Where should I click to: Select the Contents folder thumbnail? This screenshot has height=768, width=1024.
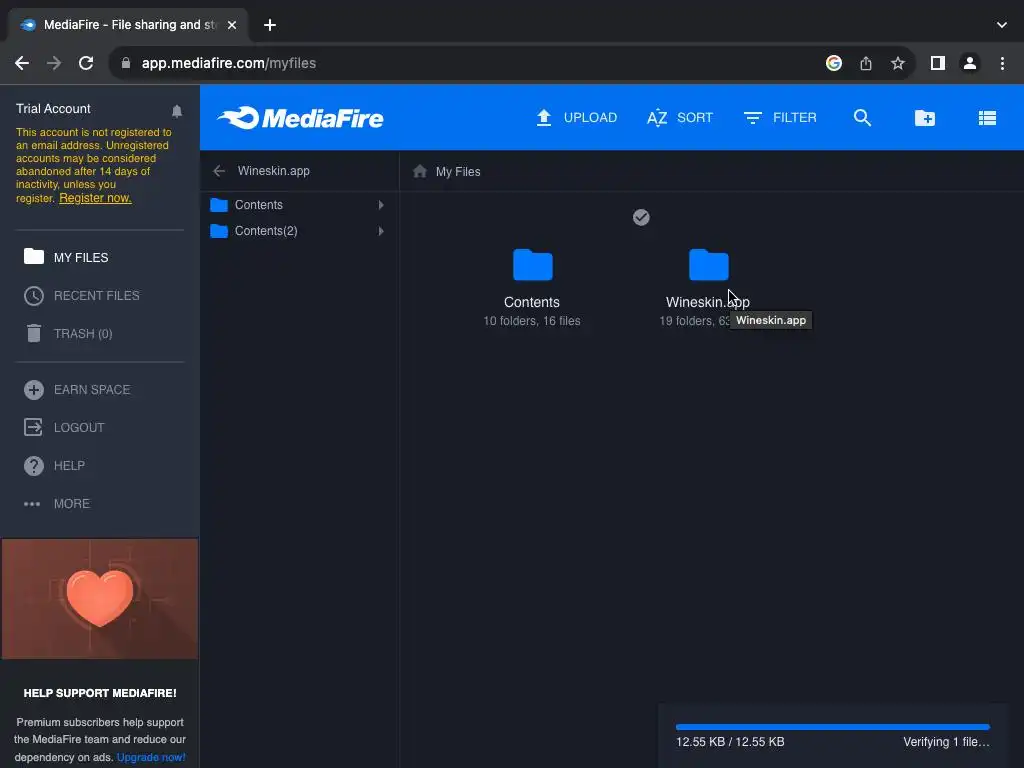point(533,264)
